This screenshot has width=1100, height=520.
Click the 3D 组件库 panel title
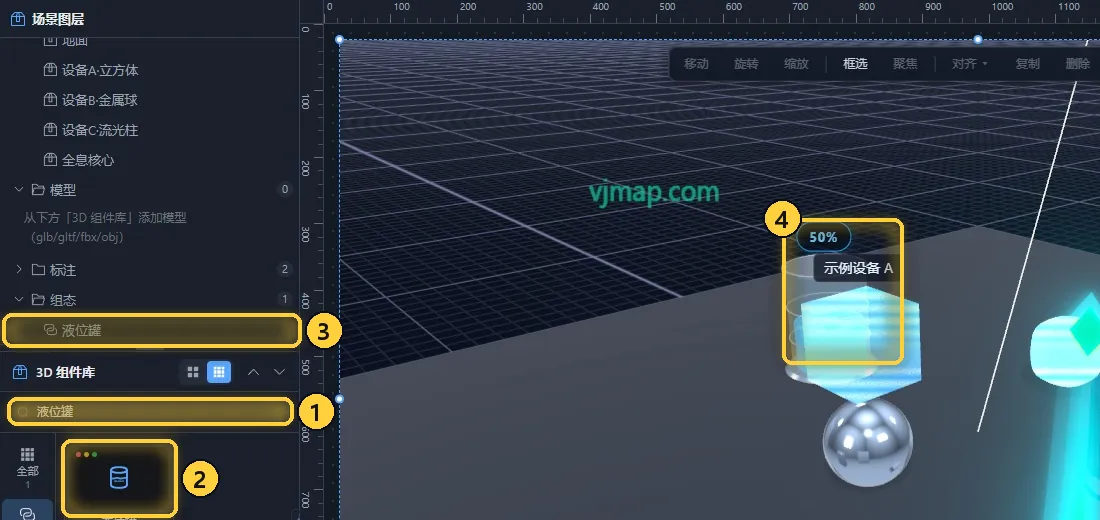(x=65, y=373)
